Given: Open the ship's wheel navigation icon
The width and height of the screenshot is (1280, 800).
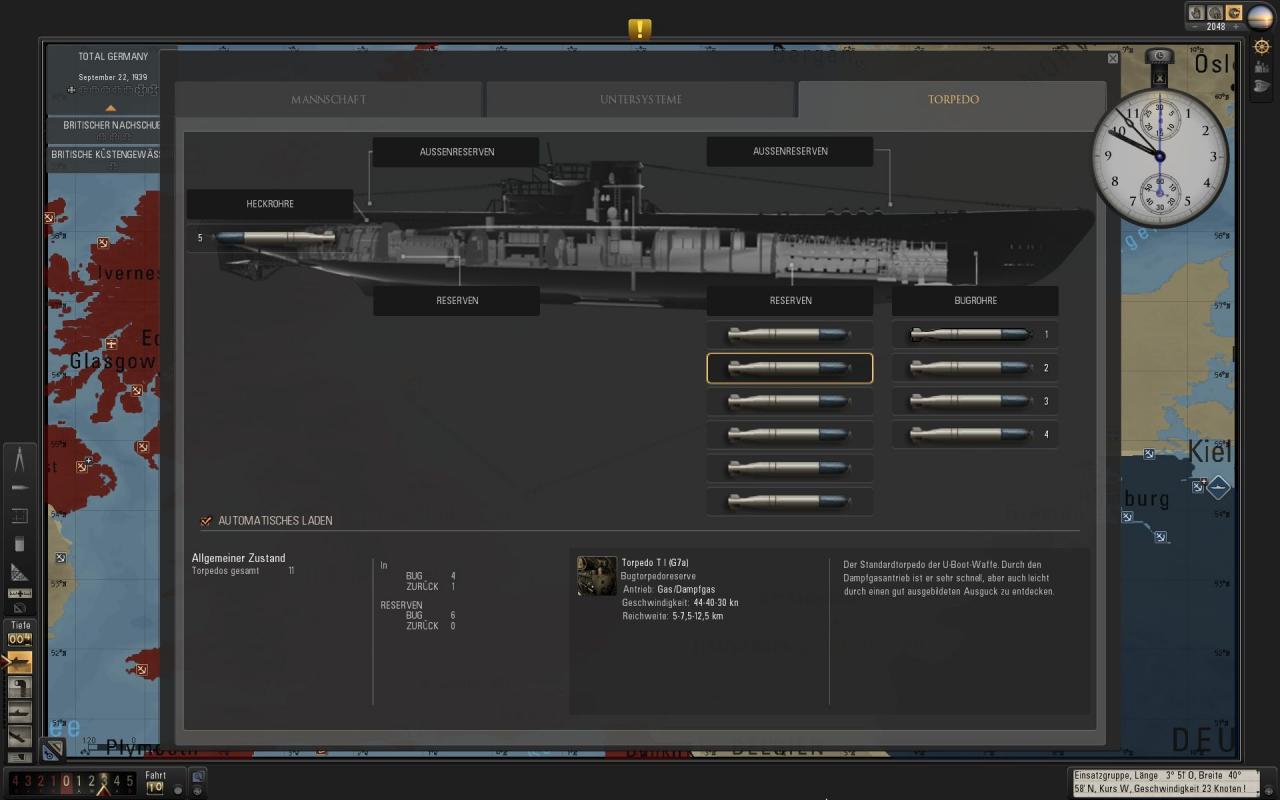Looking at the screenshot, I should pos(1261,46).
